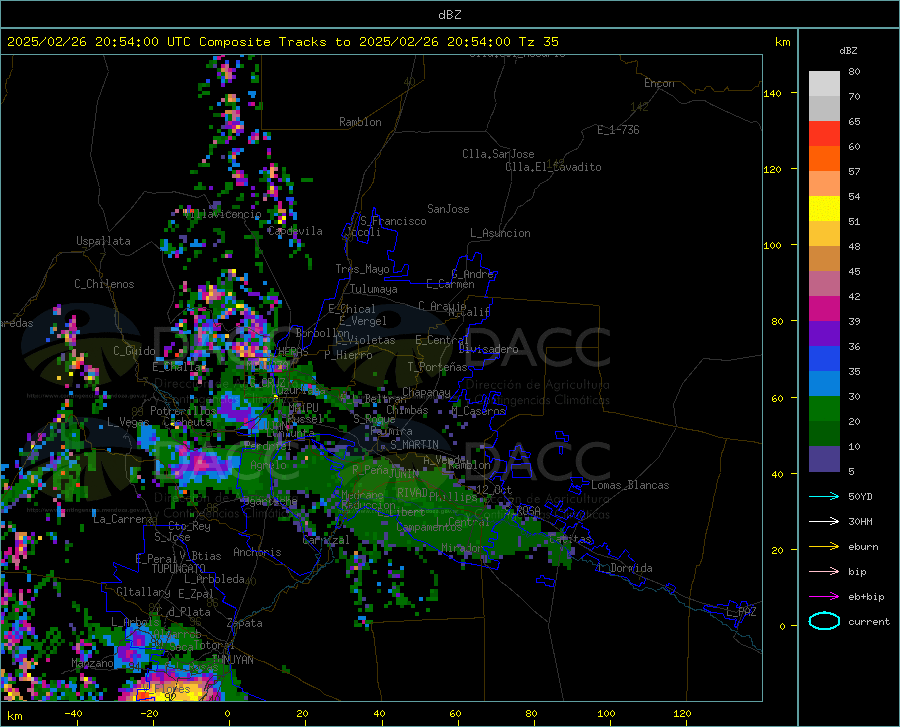The width and height of the screenshot is (900, 727).
Task: Click the yellow eburn arrow legend icon
Action: (824, 547)
